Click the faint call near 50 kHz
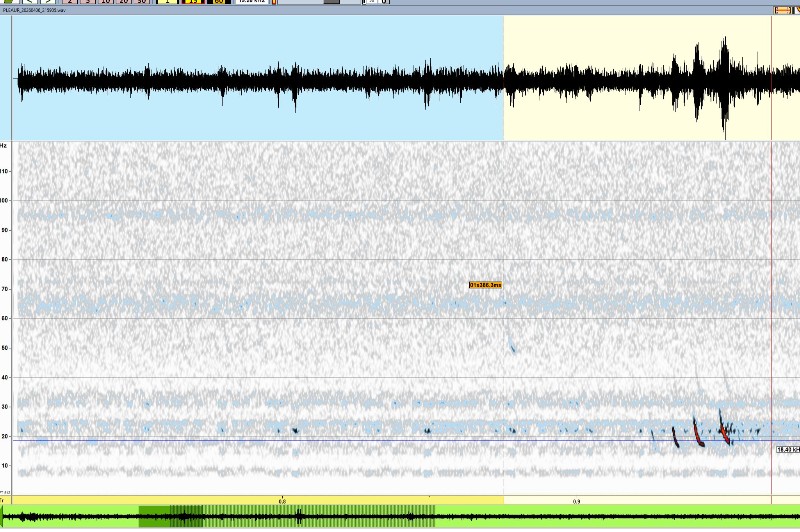 512,348
